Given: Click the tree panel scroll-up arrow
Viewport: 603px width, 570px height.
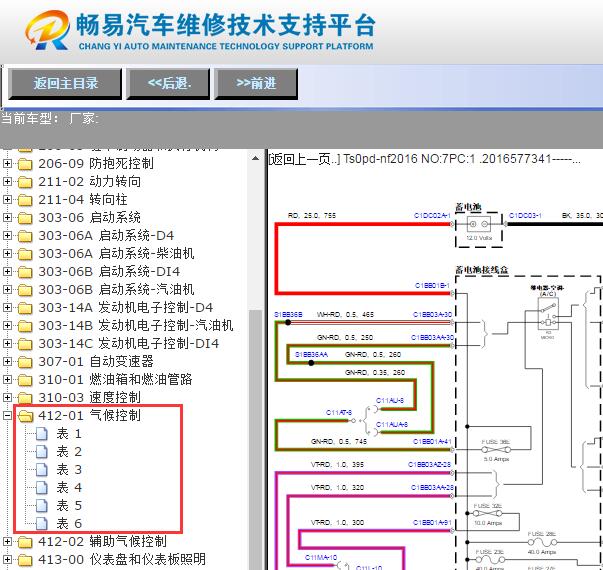Looking at the screenshot, I should click(255, 158).
